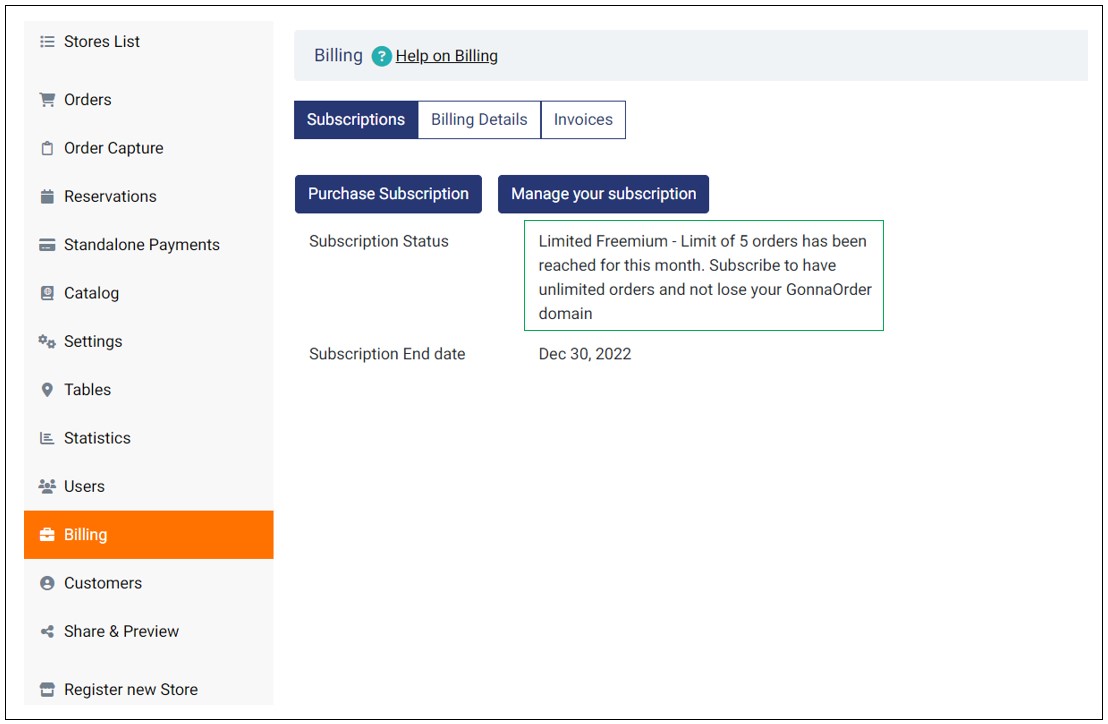Screen dimensions: 1108x724
Task: Open the Share & Preview label
Action: (122, 631)
